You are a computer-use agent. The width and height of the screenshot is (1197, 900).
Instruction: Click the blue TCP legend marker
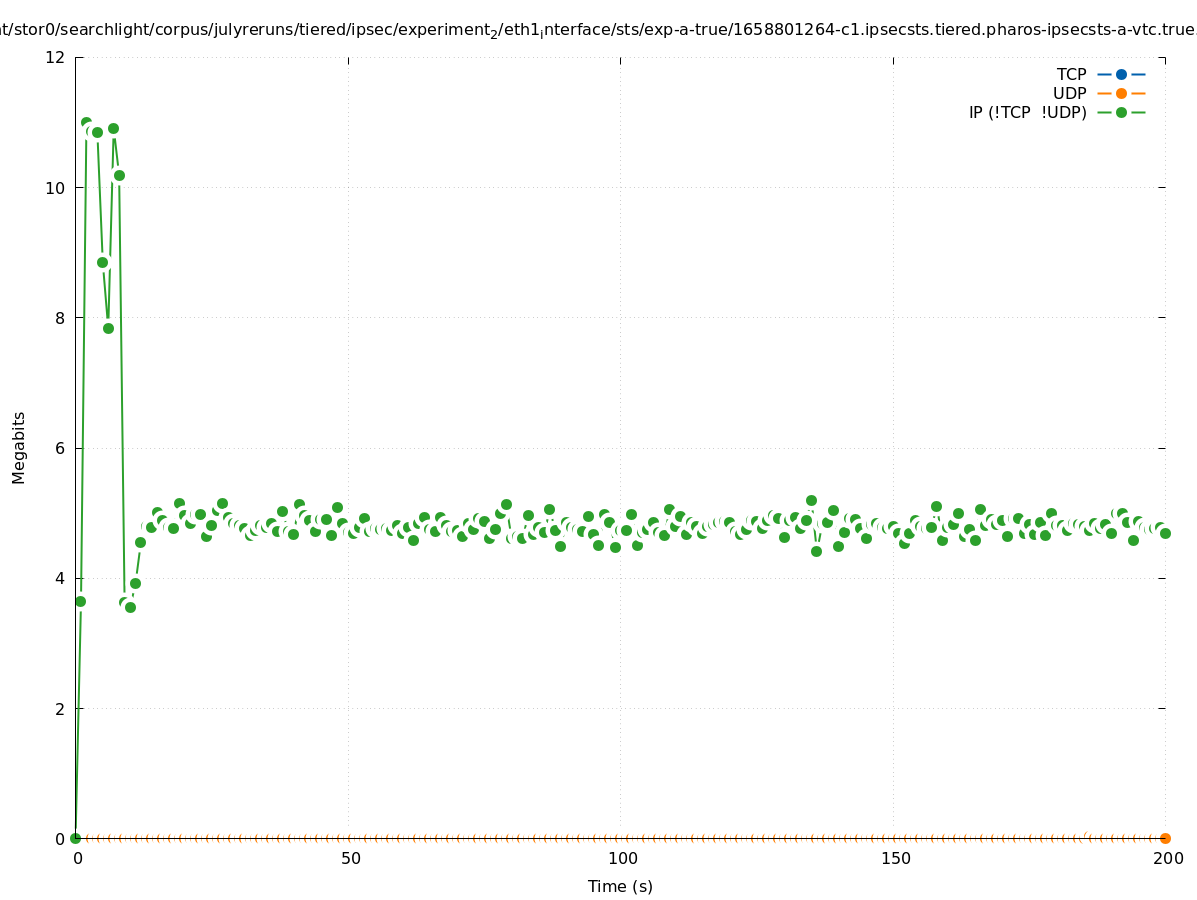click(1121, 74)
